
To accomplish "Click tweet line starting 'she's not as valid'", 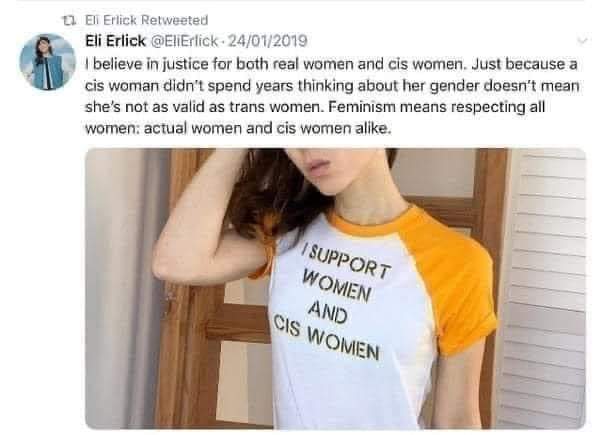I will [315, 107].
